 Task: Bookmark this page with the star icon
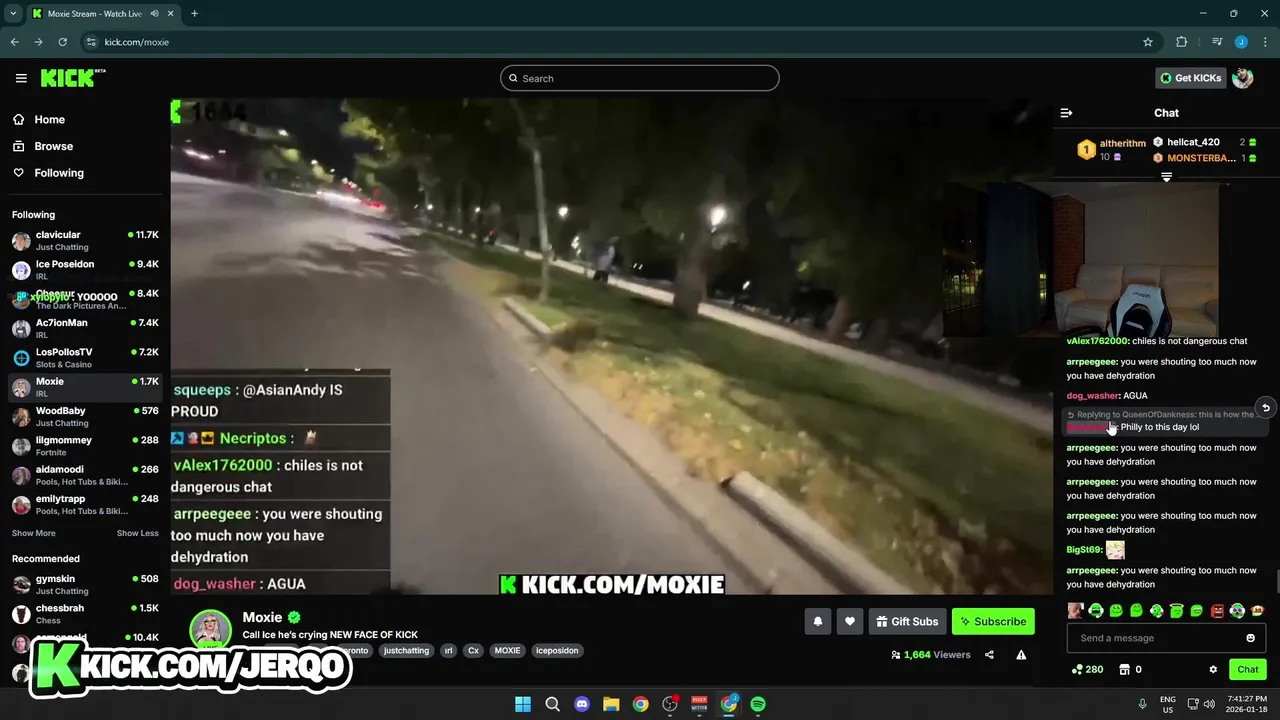click(x=1148, y=42)
